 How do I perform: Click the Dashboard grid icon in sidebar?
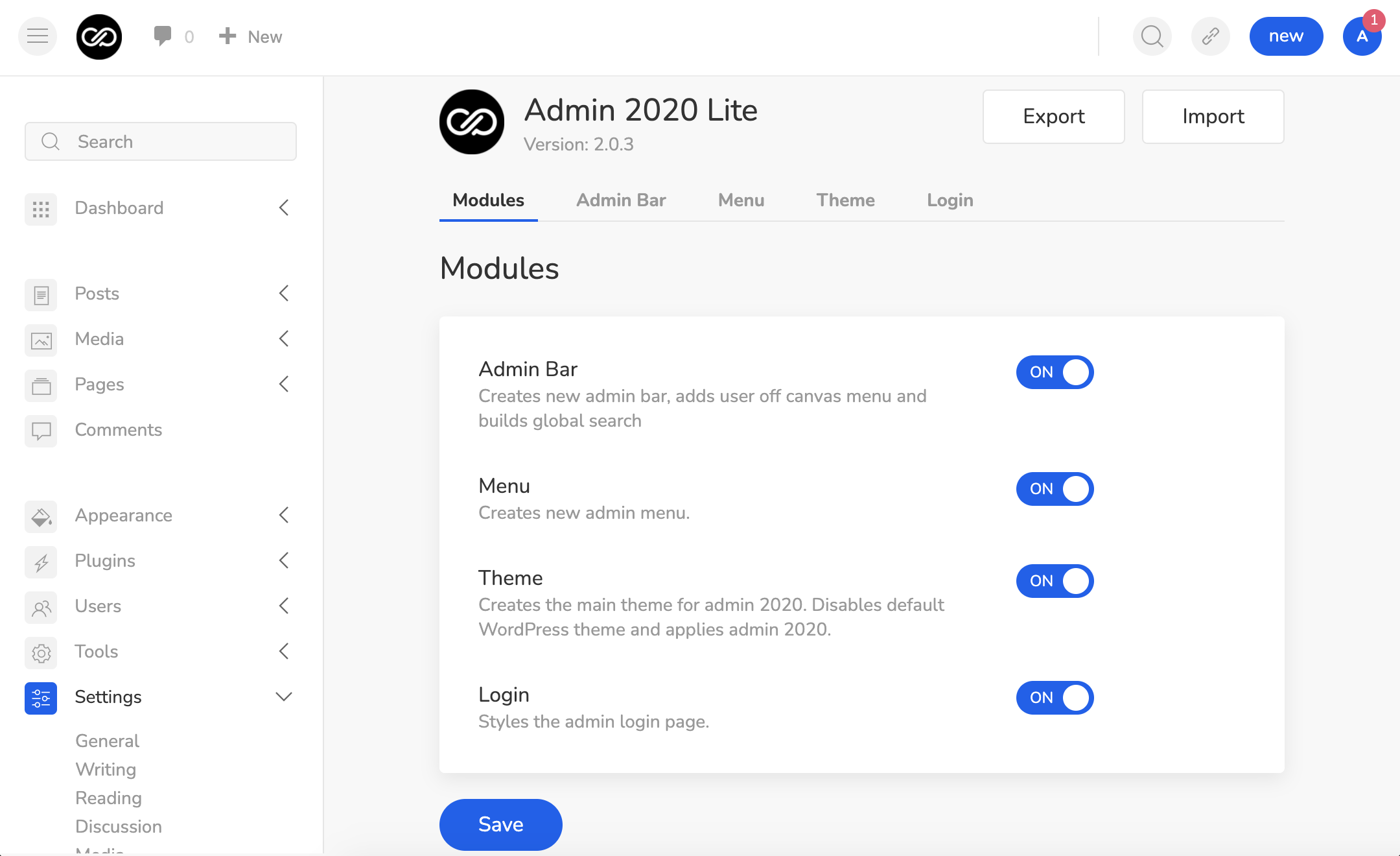pyautogui.click(x=41, y=209)
